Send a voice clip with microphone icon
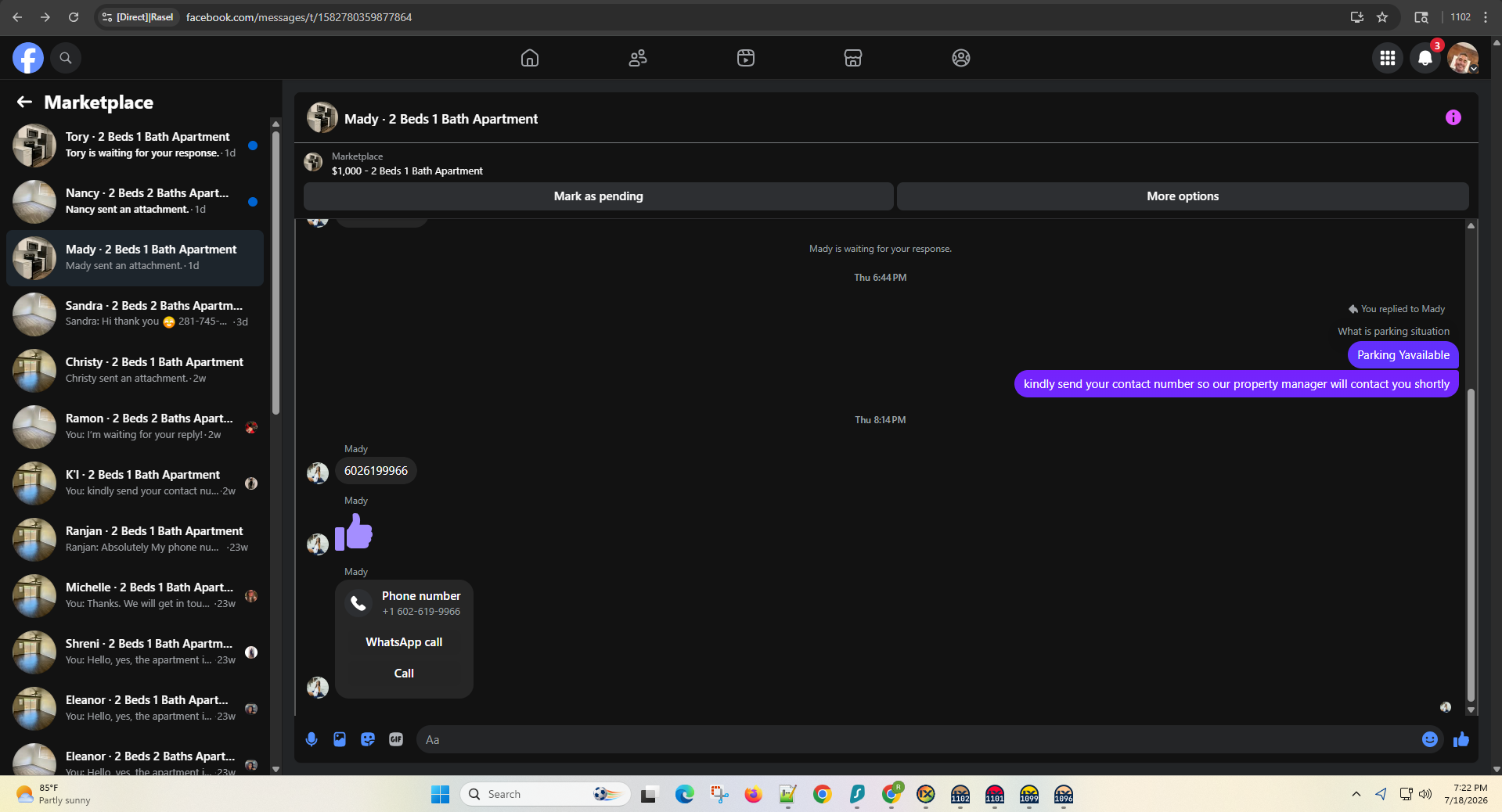The width and height of the screenshot is (1502, 812). pos(312,739)
